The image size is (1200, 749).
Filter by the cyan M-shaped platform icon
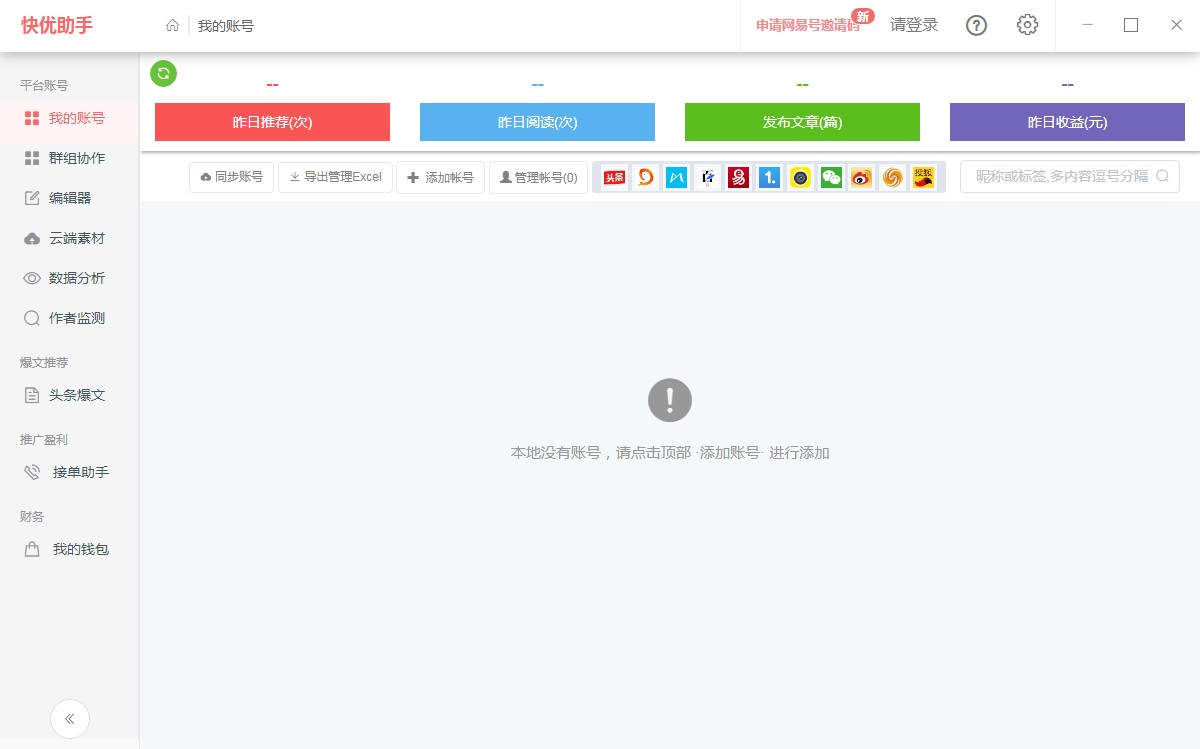pyautogui.click(x=676, y=177)
